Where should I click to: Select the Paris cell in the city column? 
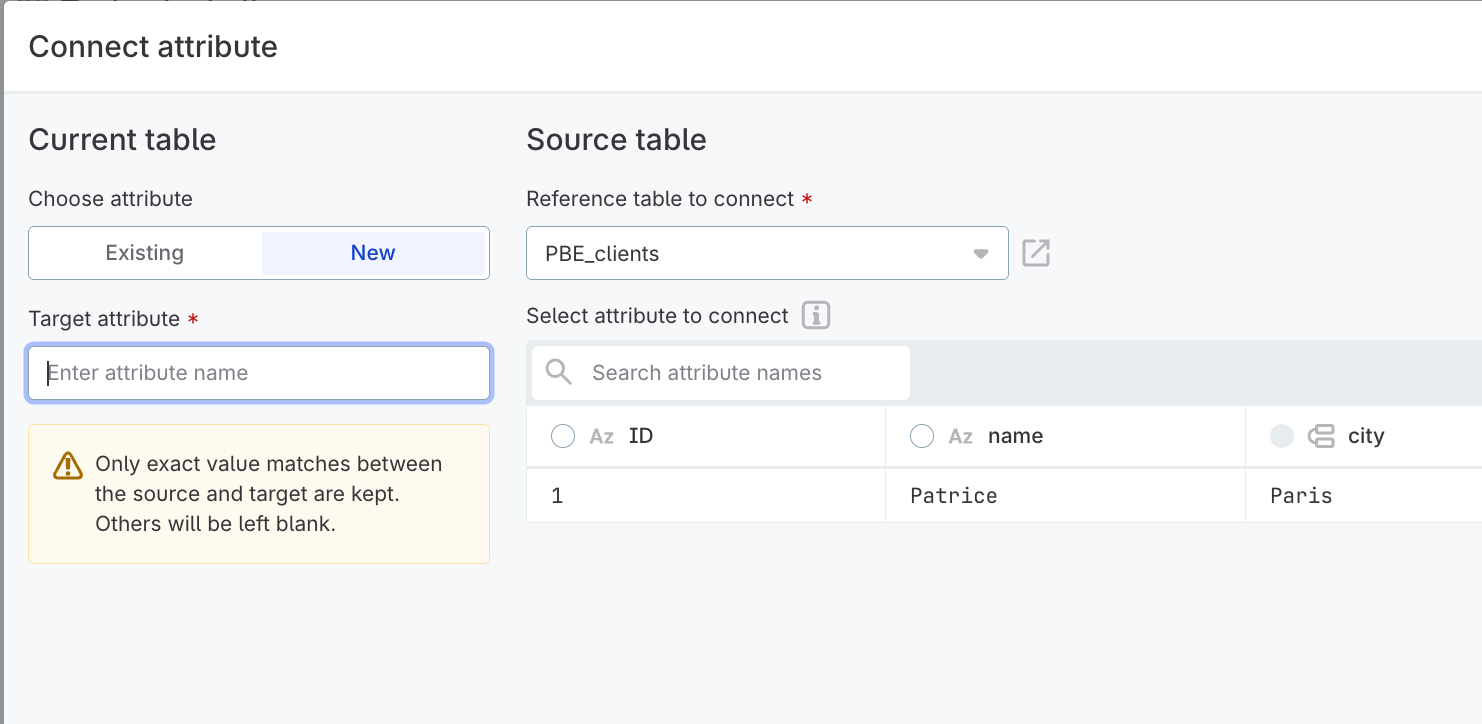[x=1301, y=495]
